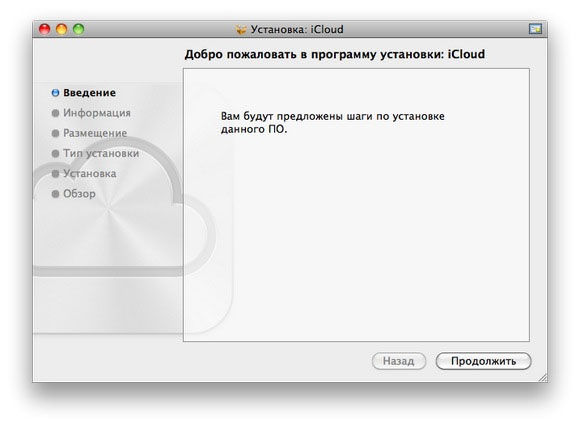Close the iCloud installer with the red button
This screenshot has width=580, height=427.
pyautogui.click(x=45, y=29)
